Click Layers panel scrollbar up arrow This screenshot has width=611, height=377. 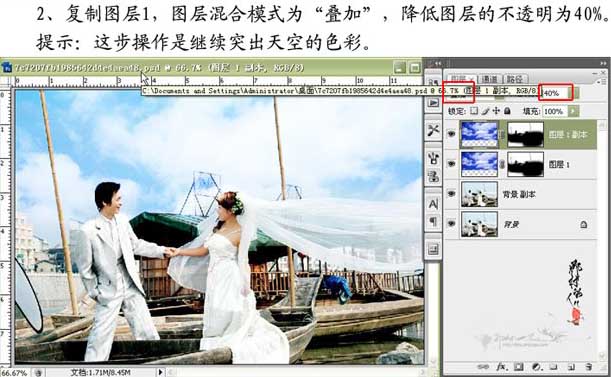pos(603,125)
